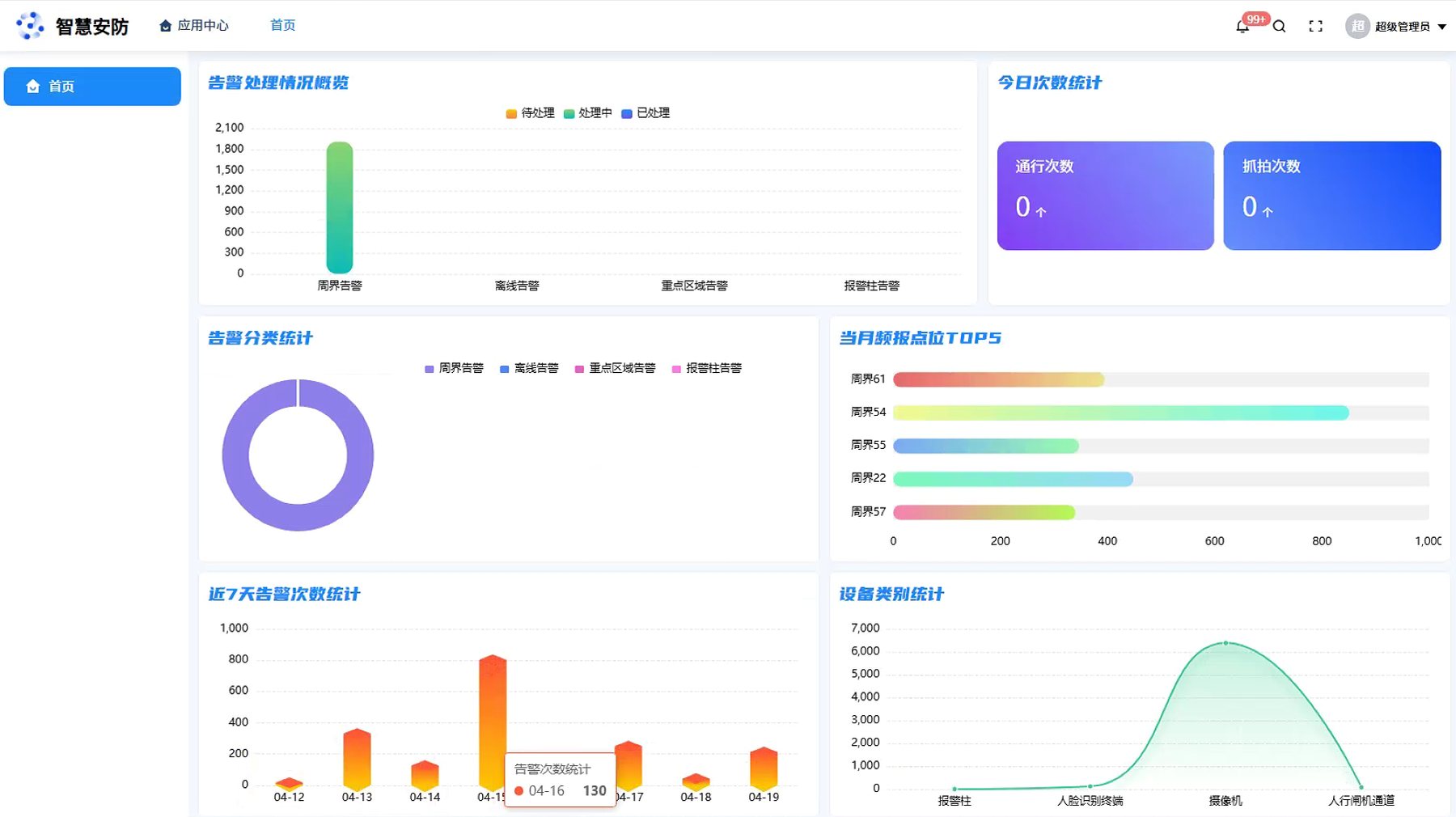Screen dimensions: 1456x817
Task: Click the 告警处理情况概览 title
Action: (x=278, y=83)
